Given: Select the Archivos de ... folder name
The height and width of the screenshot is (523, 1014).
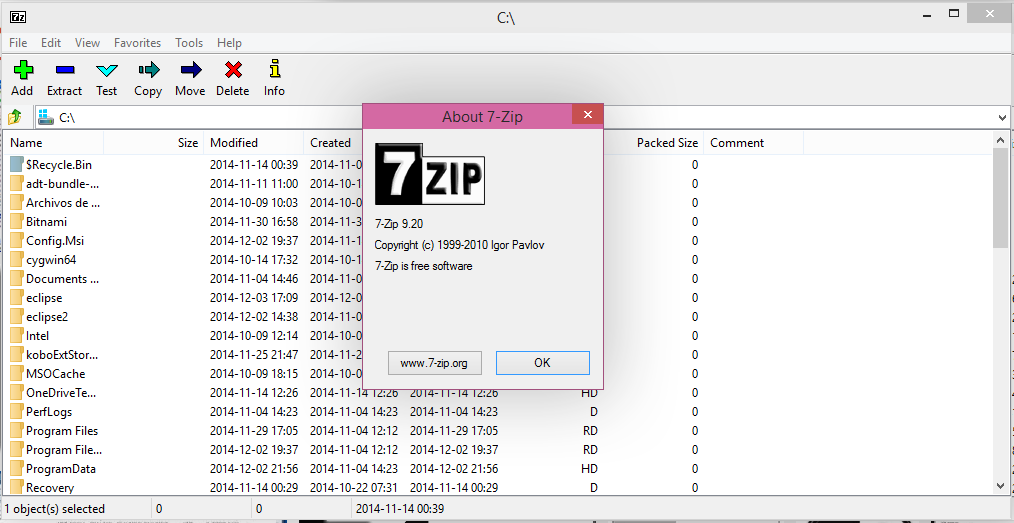Looking at the screenshot, I should pyautogui.click(x=63, y=202).
